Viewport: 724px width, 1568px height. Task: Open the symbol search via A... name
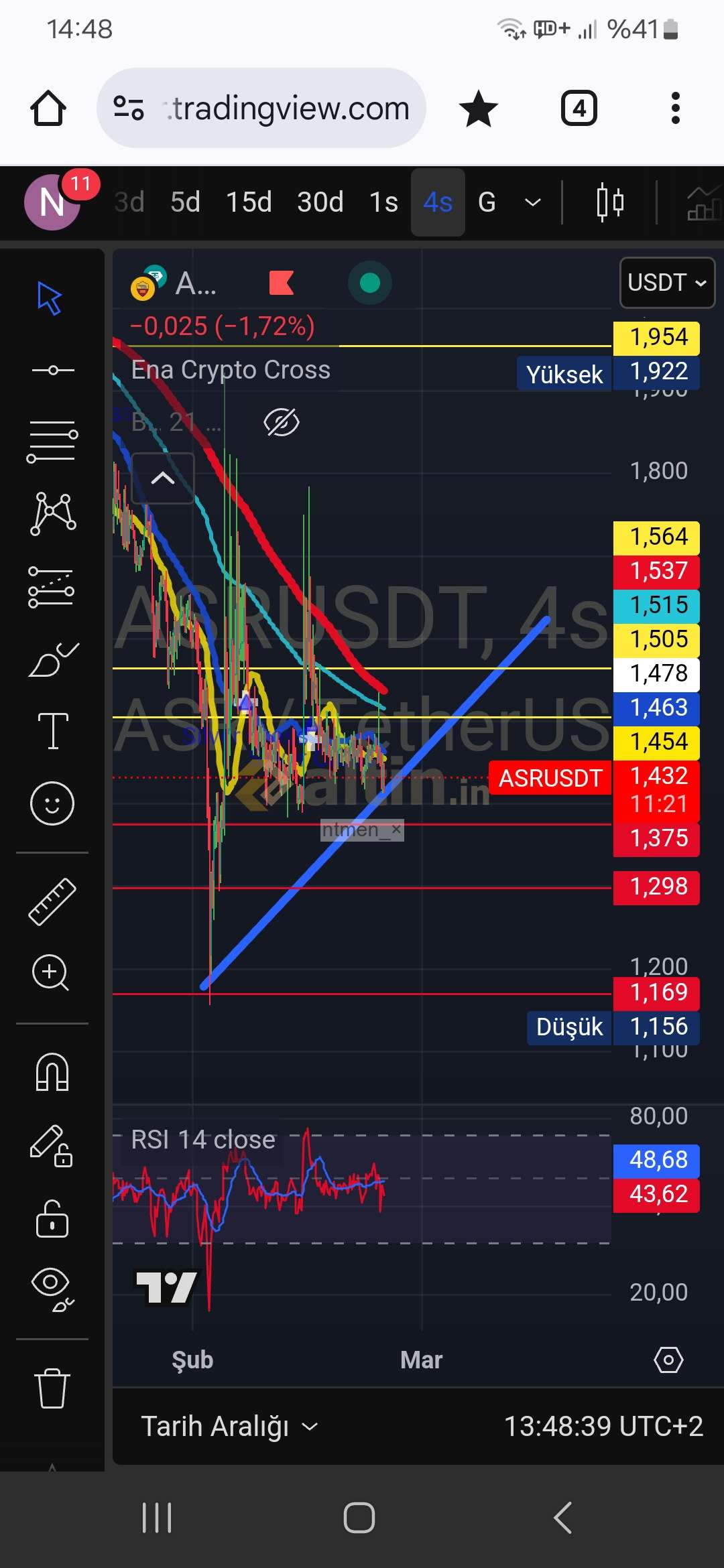(x=195, y=283)
